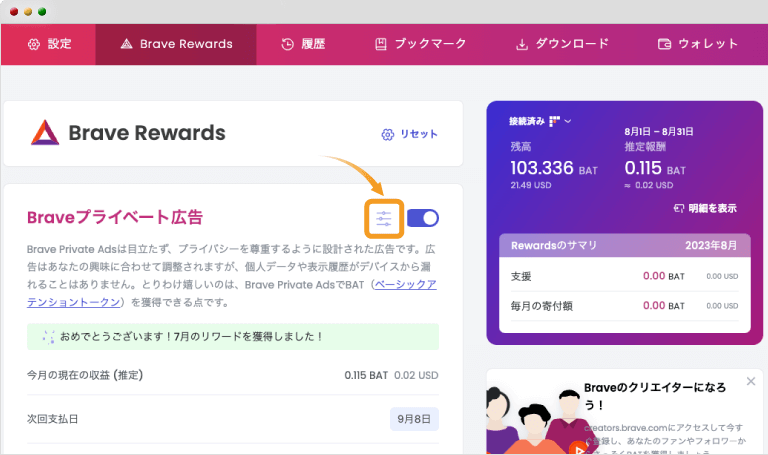Click the large BAT logo beside Brave Rewards
768x455 pixels.
point(45,133)
